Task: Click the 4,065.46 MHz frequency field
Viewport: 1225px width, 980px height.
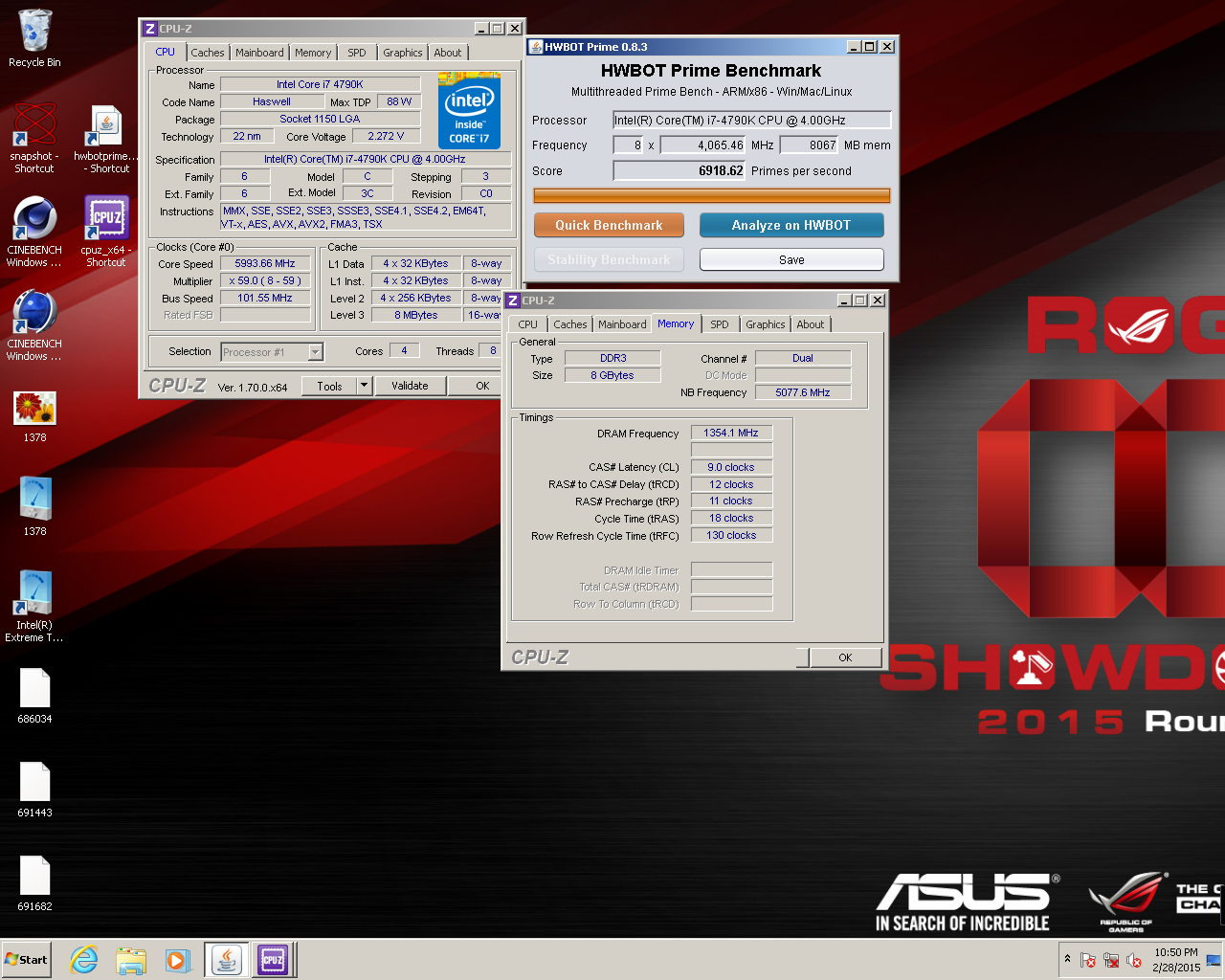Action: tap(702, 145)
